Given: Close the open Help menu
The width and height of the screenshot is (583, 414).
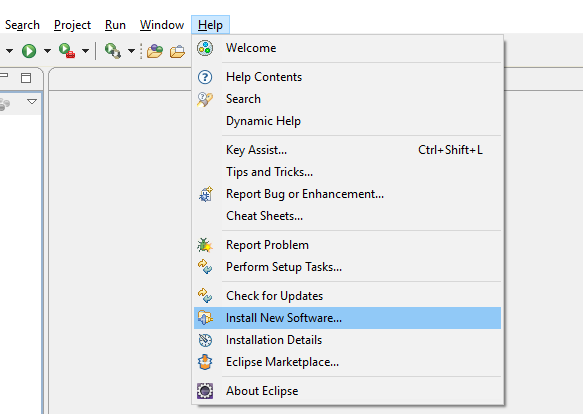Looking at the screenshot, I should click(x=210, y=25).
